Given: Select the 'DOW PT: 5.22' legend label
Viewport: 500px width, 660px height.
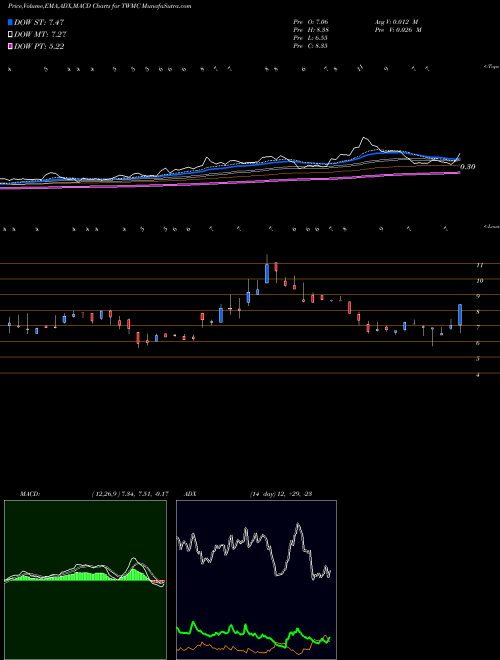Looking at the screenshot, I should tap(39, 46).
